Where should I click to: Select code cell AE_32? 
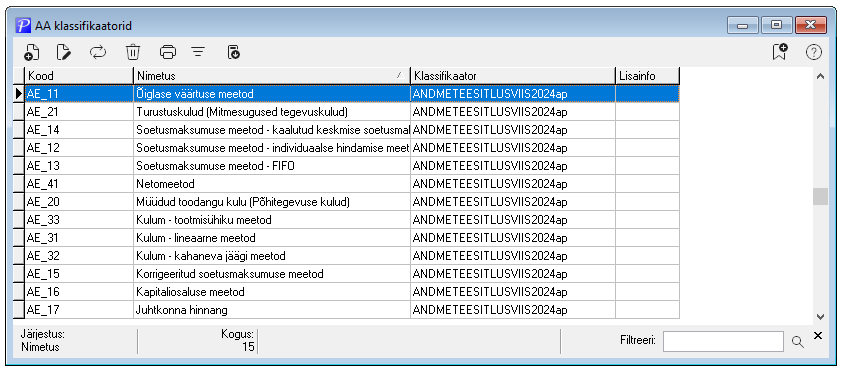79,256
